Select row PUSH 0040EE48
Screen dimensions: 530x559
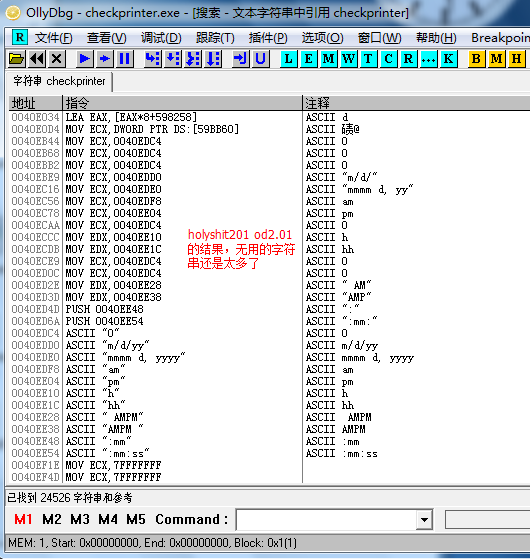[269, 309]
